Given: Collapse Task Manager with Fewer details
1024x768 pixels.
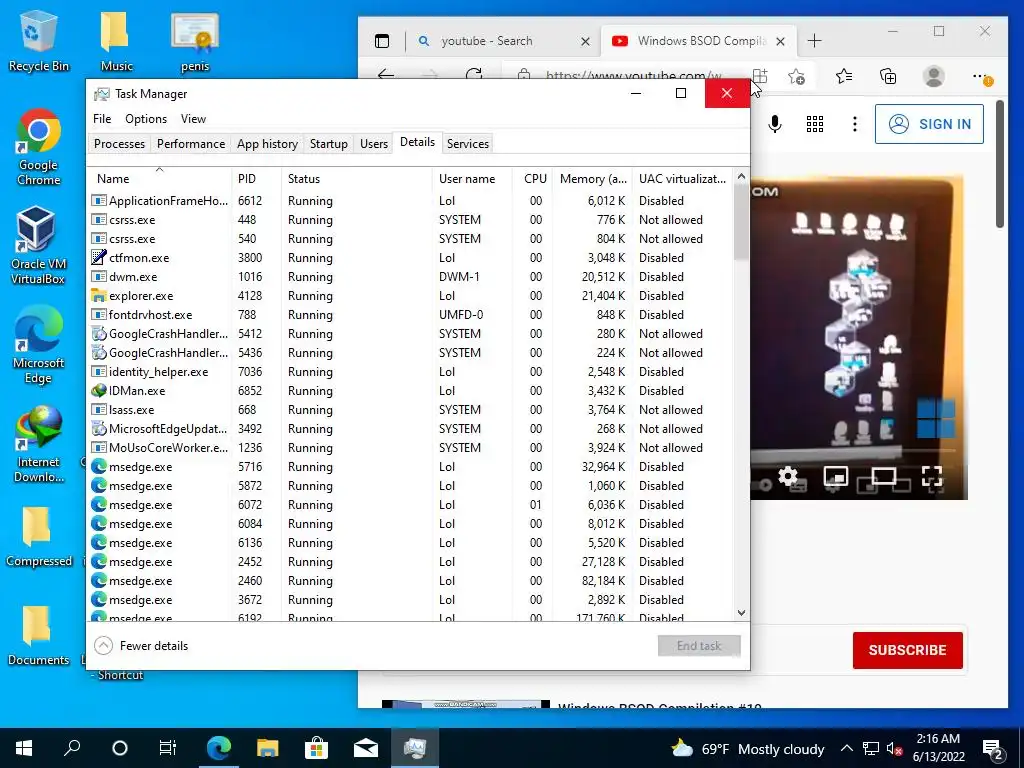Looking at the screenshot, I should tap(142, 646).
